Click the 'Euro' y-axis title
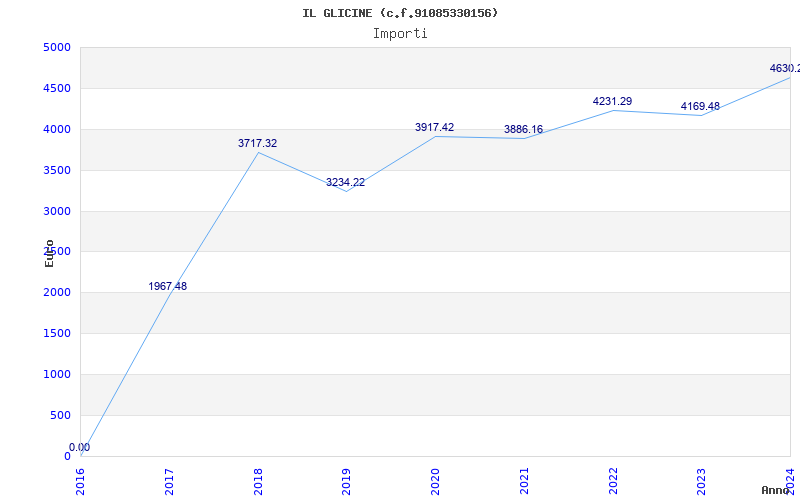This screenshot has height=500, width=800. (49, 253)
